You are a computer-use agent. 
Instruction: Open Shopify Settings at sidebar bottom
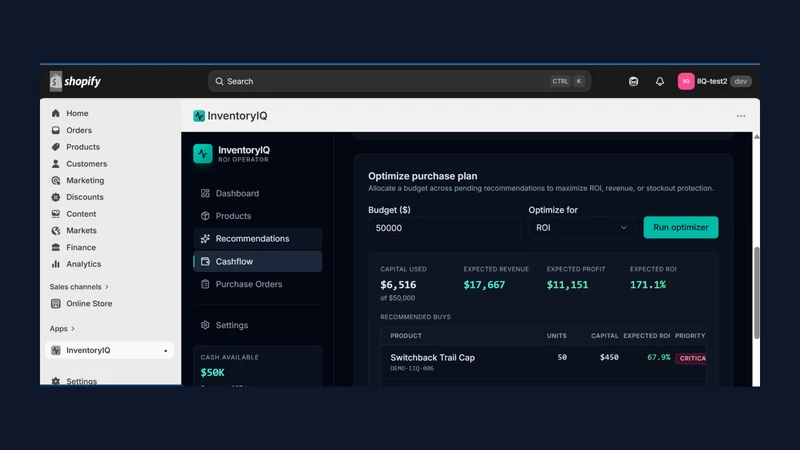coord(82,381)
